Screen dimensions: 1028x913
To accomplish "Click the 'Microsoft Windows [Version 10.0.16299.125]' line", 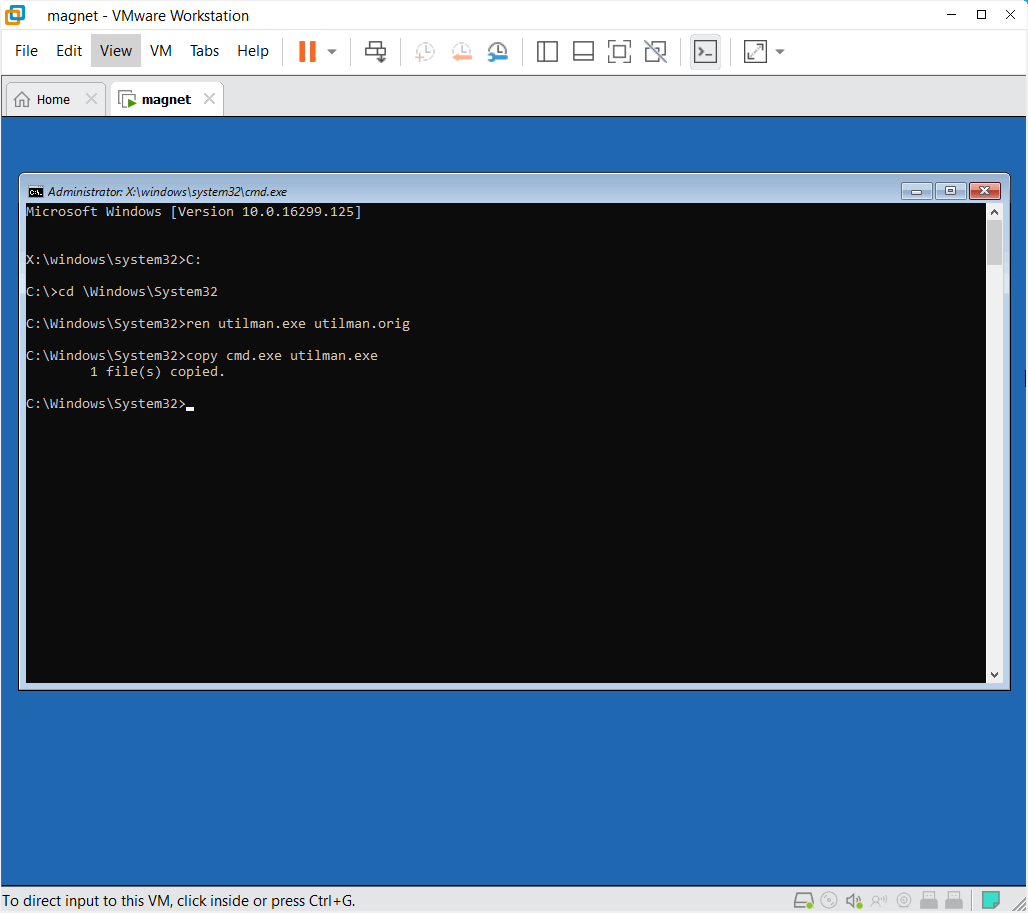I will (x=193, y=212).
